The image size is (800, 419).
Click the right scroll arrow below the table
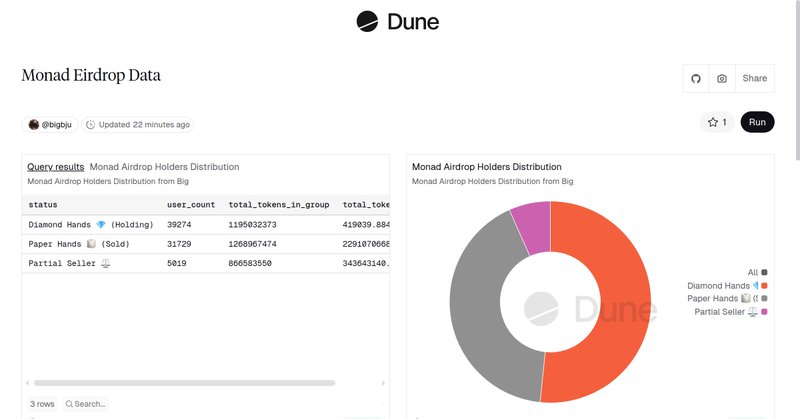pyautogui.click(x=383, y=383)
